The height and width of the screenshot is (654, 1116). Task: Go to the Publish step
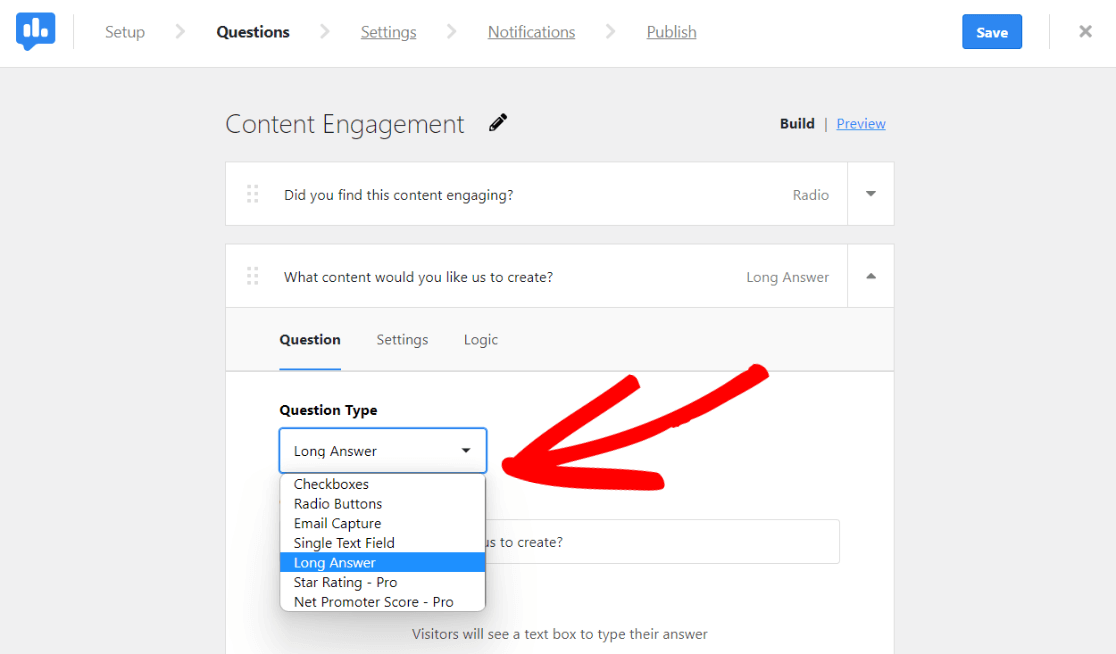pos(671,31)
